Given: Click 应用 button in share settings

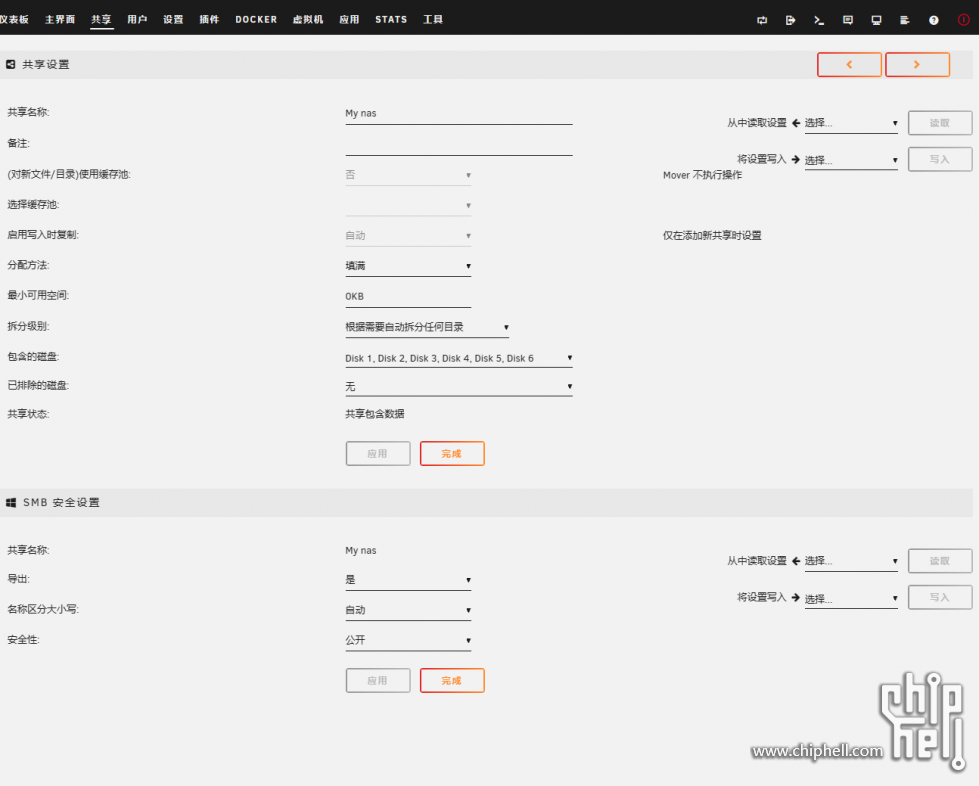Looking at the screenshot, I should coord(378,454).
